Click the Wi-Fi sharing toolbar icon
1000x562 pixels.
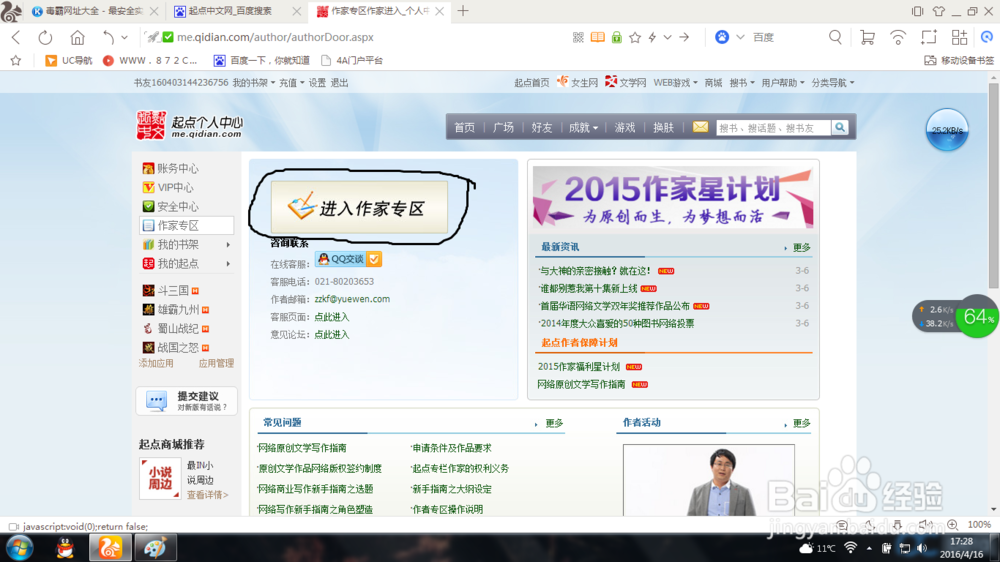898,38
